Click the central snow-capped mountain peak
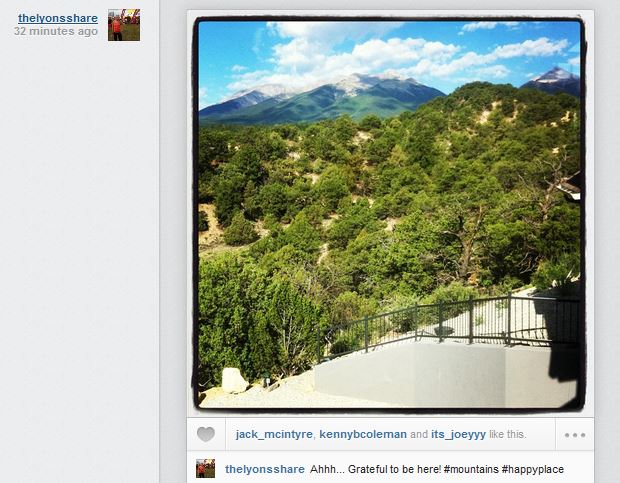The width and height of the screenshot is (620, 483). tap(364, 84)
